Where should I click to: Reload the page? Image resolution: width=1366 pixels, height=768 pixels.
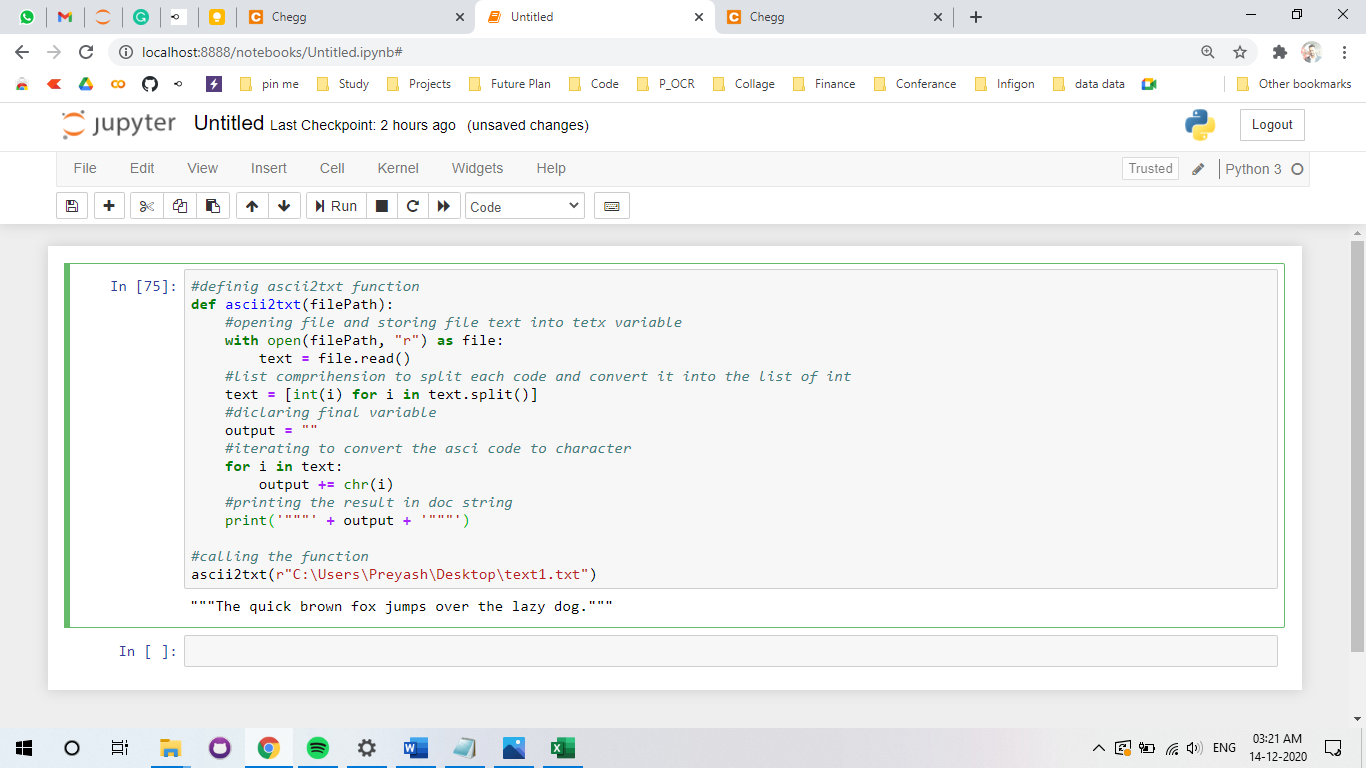pyautogui.click(x=86, y=52)
